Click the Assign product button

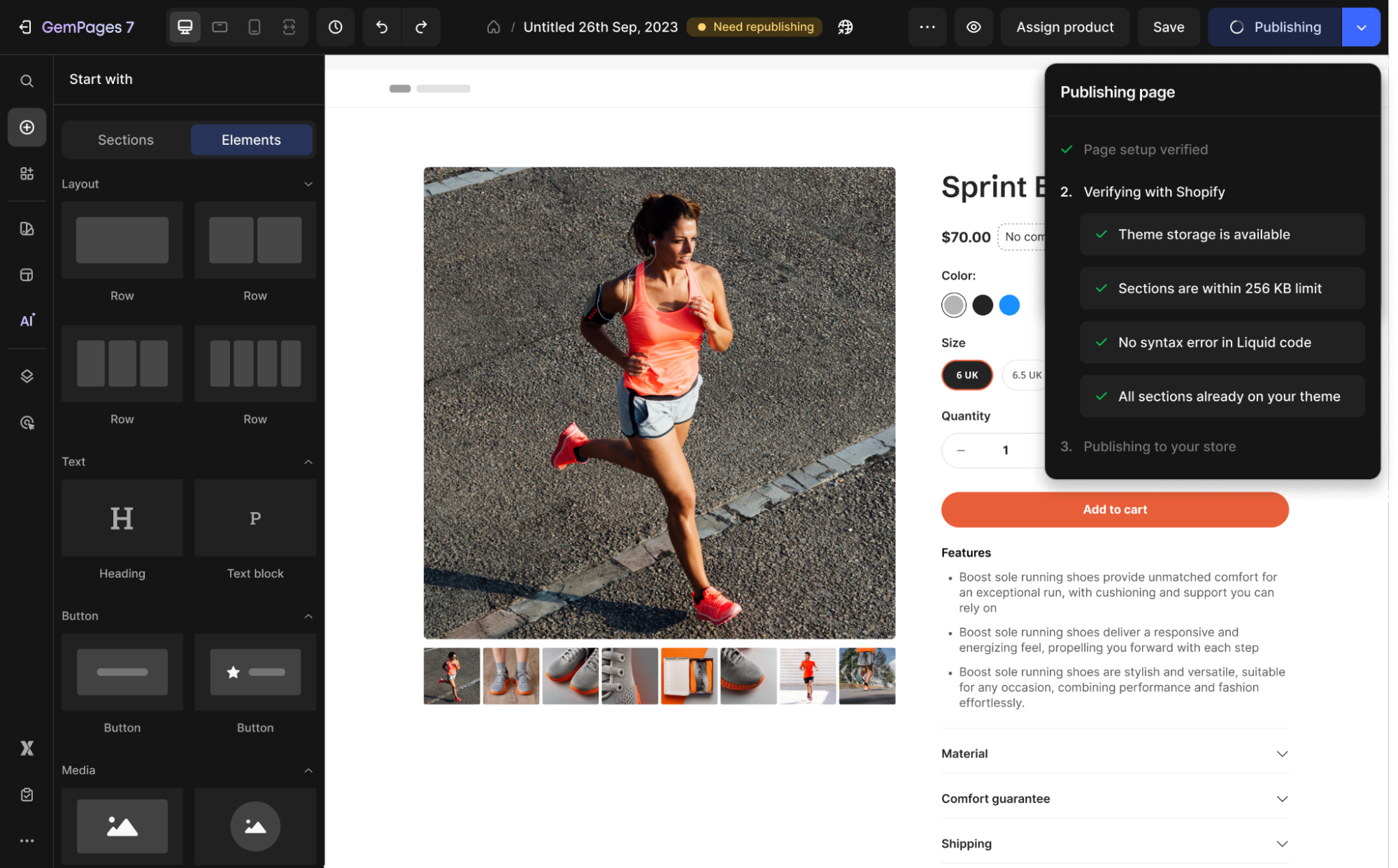point(1064,27)
